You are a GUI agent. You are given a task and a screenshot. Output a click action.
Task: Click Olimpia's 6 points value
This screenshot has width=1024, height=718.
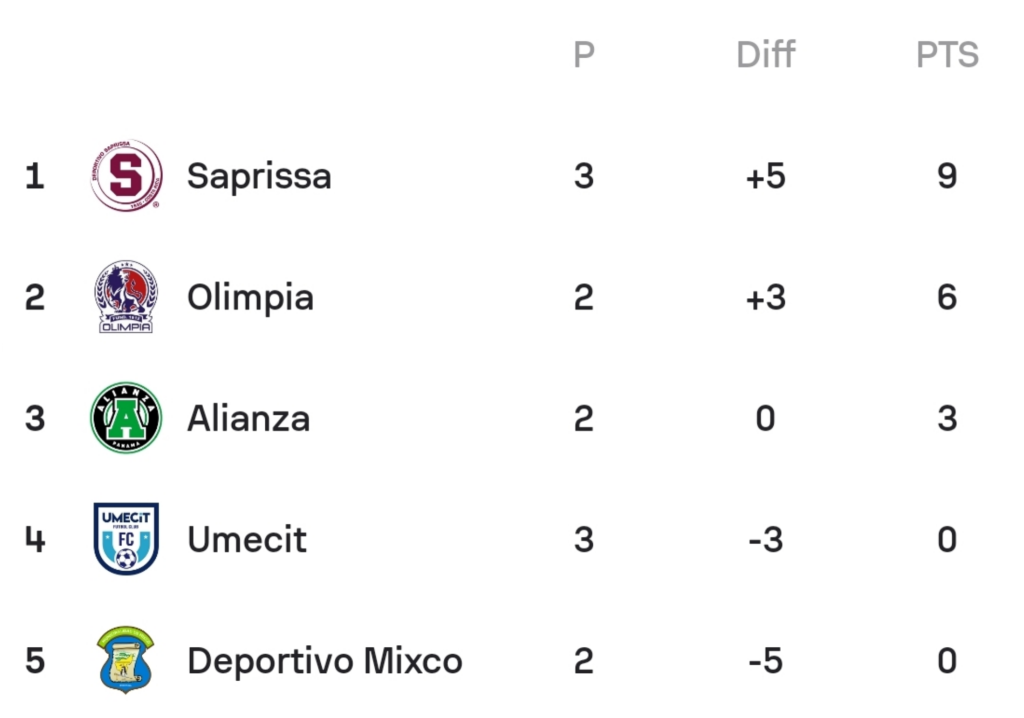tap(947, 297)
